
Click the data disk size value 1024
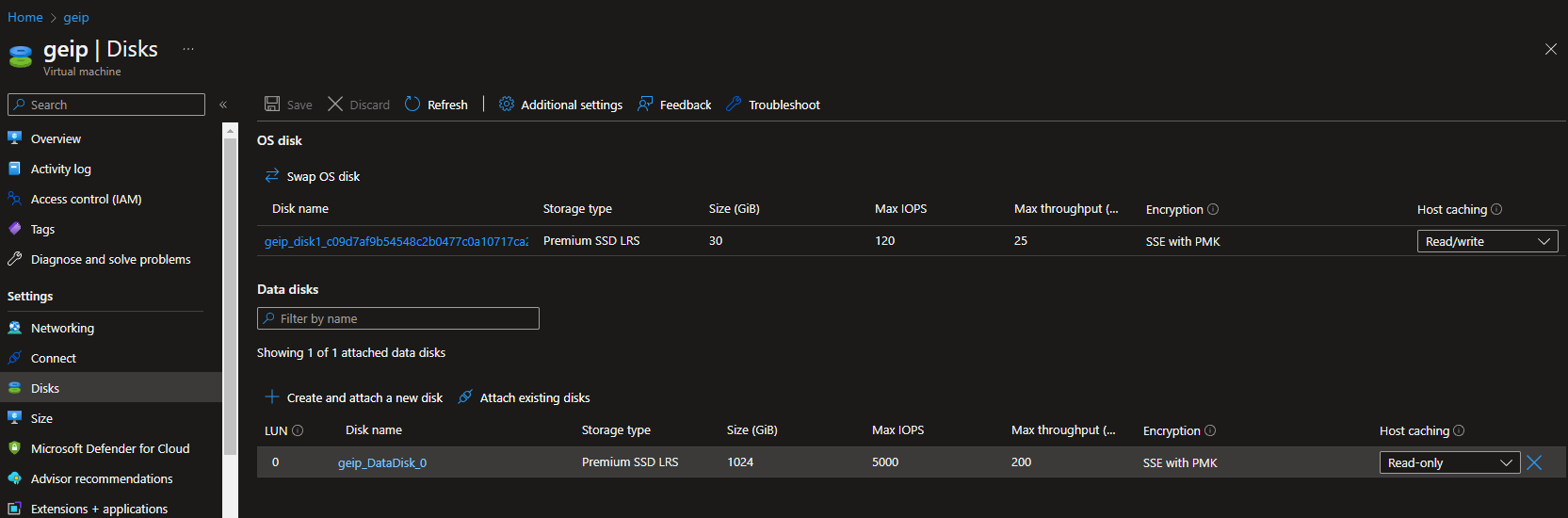(x=740, y=462)
